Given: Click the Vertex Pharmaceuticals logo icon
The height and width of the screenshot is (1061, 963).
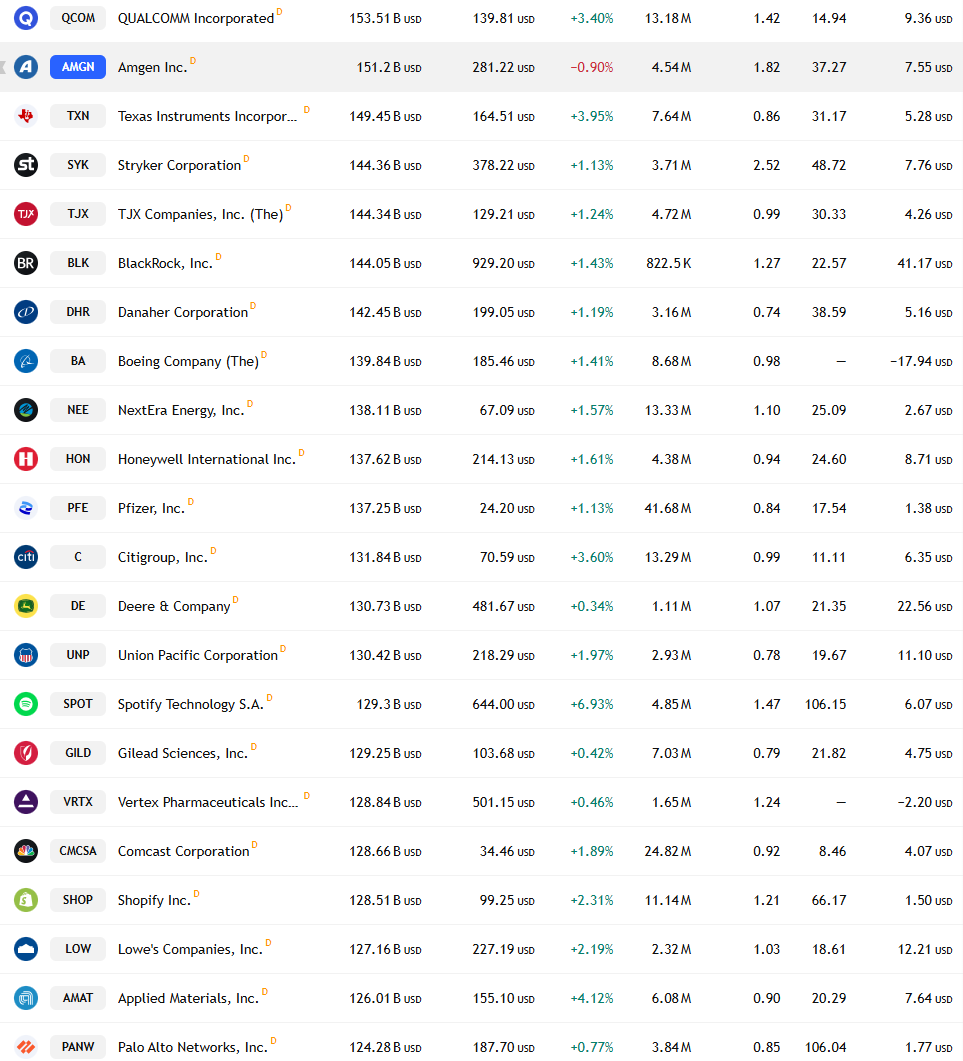Looking at the screenshot, I should coord(26,802).
